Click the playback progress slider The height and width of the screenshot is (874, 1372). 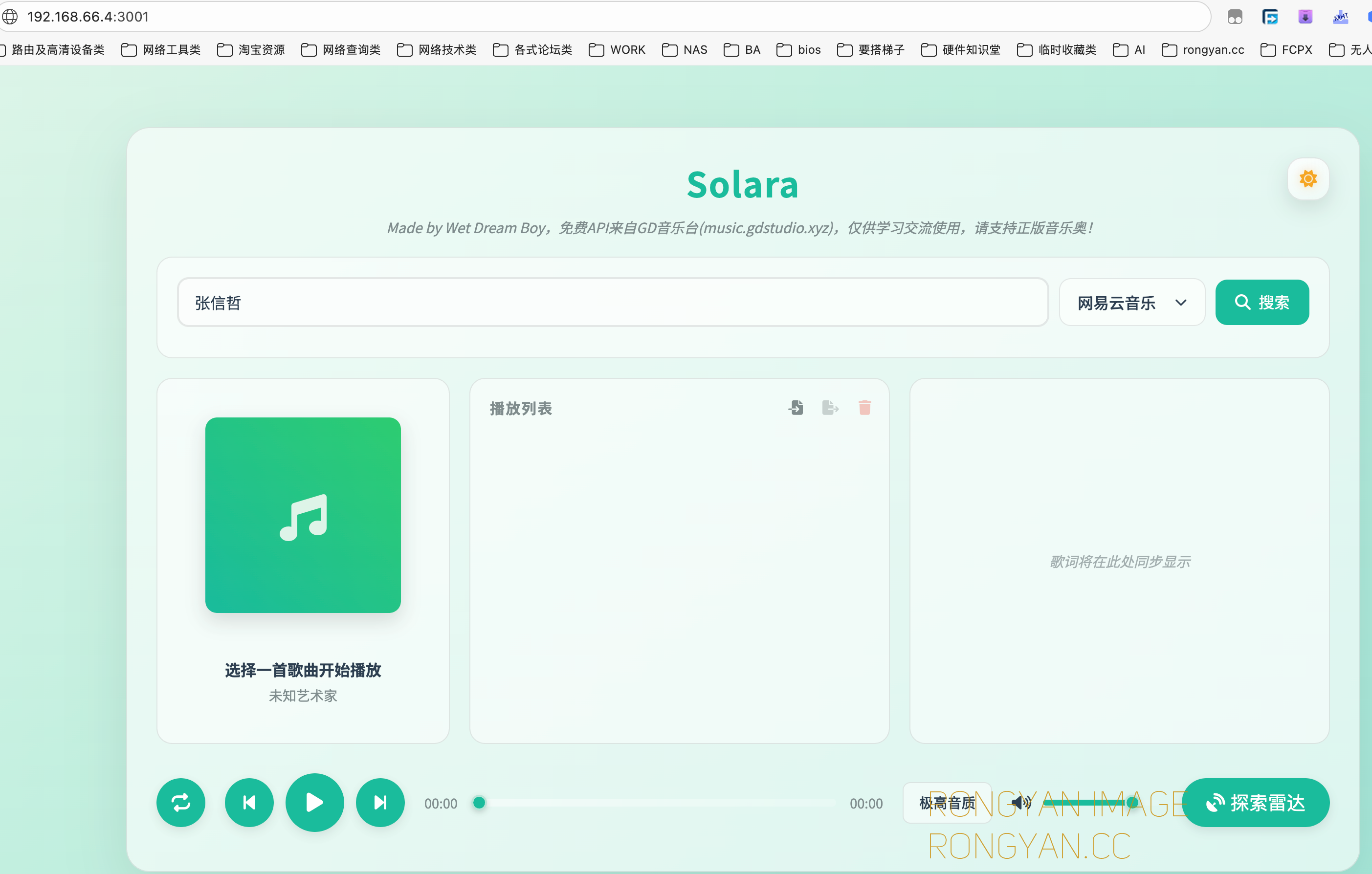coord(654,803)
